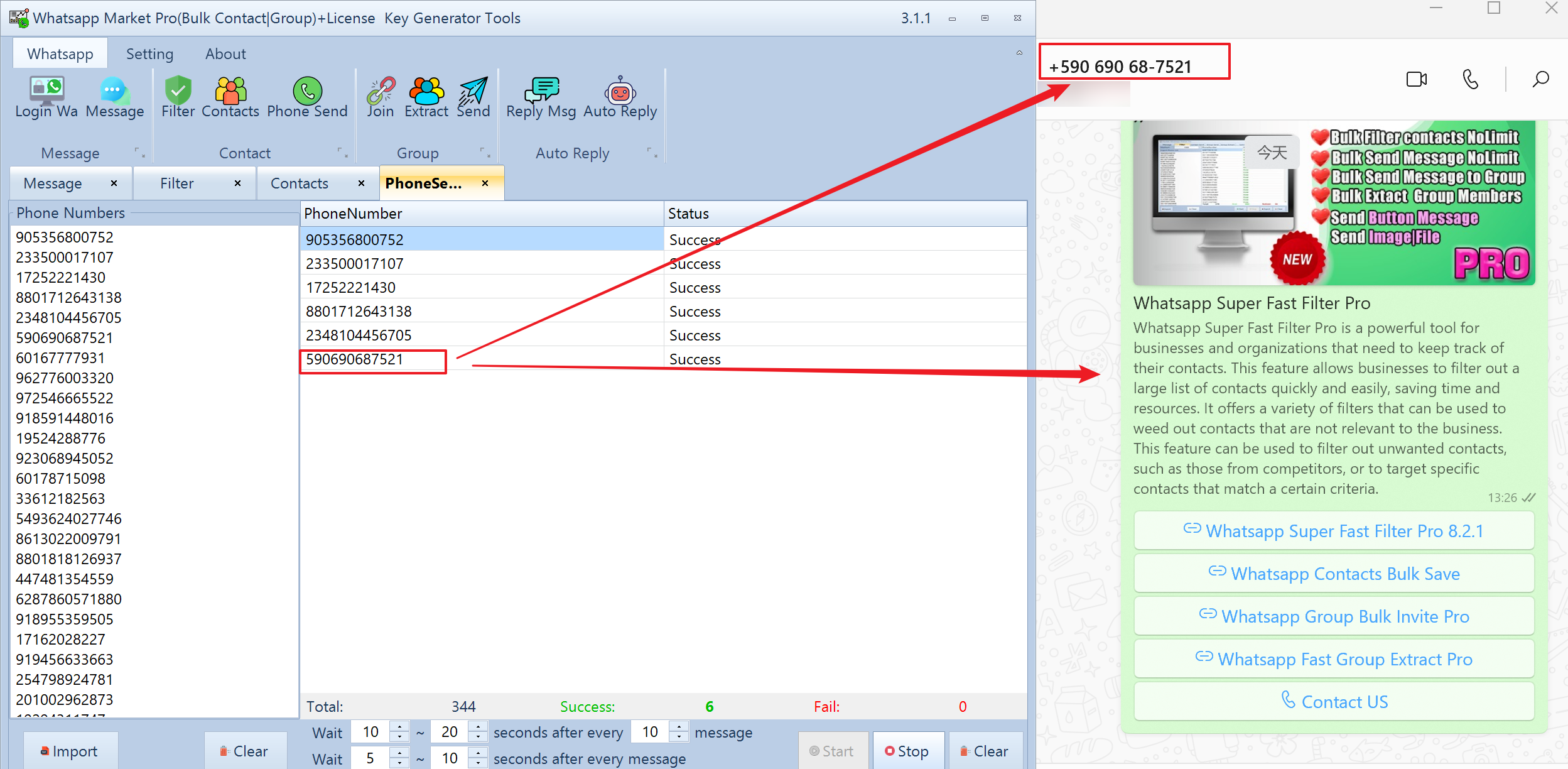Expand the Contact group launcher
Viewport: 1568px width, 769px height.
[x=343, y=153]
